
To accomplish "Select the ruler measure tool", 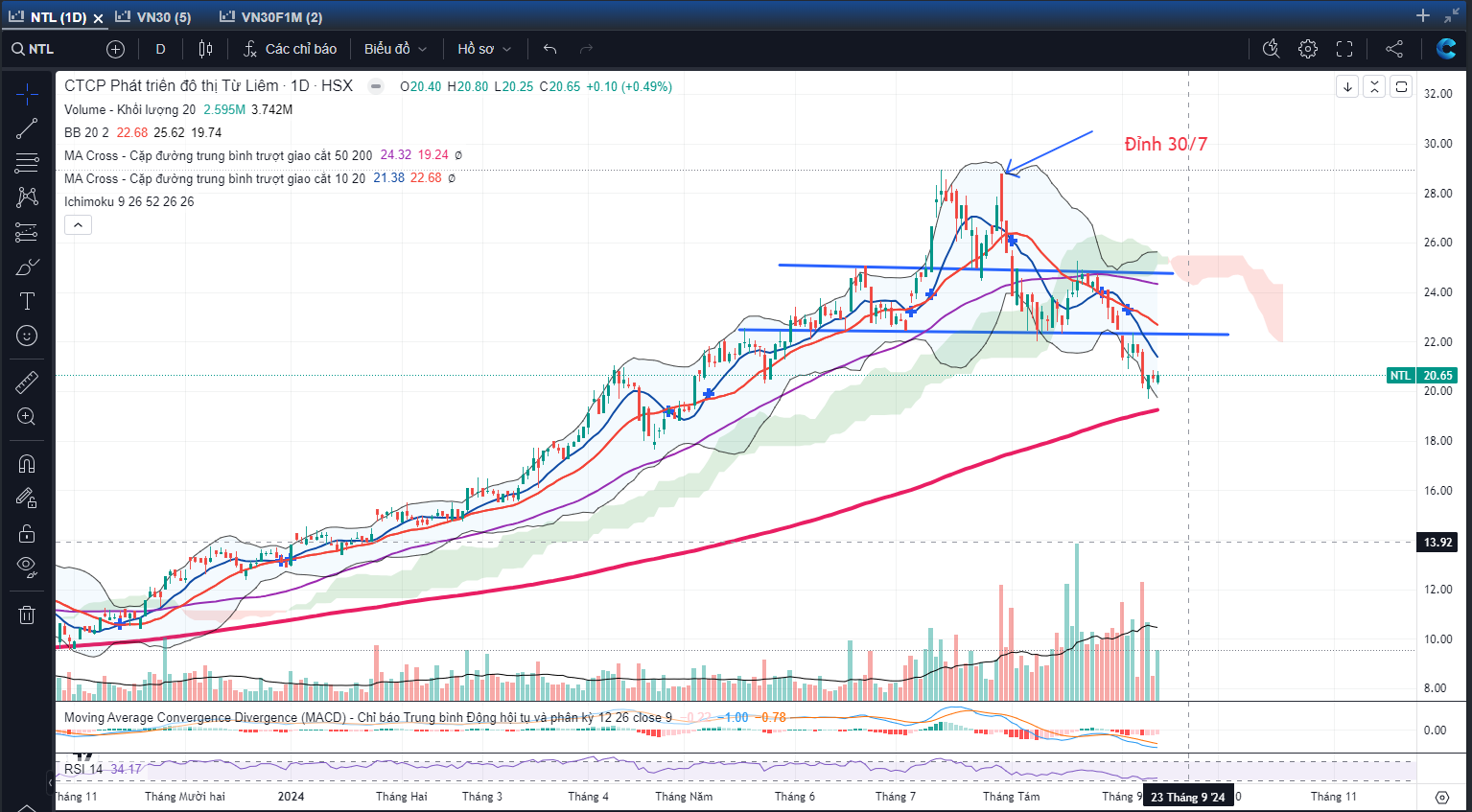I will tap(27, 383).
